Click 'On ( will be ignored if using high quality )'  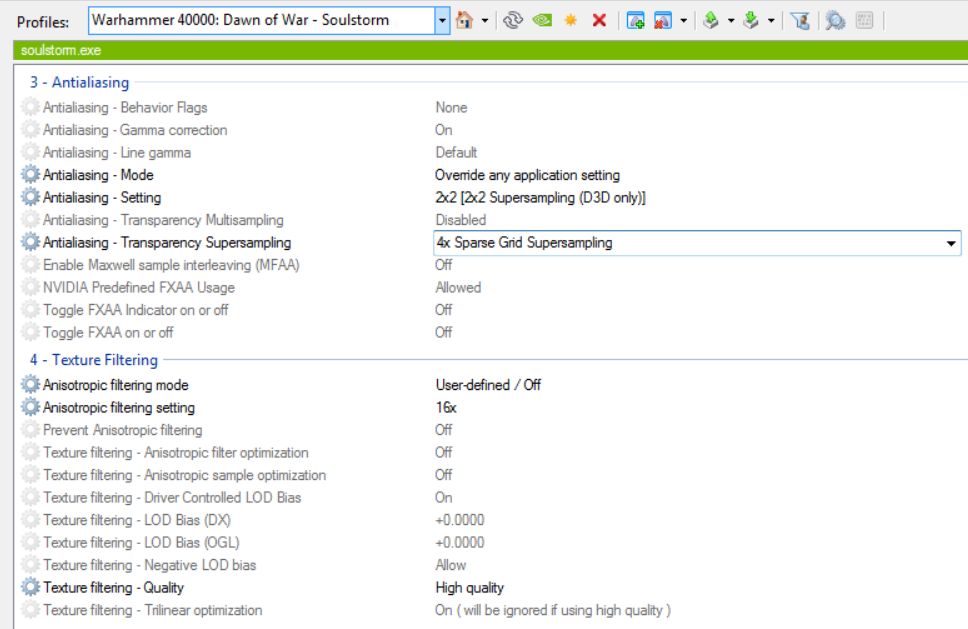point(553,610)
